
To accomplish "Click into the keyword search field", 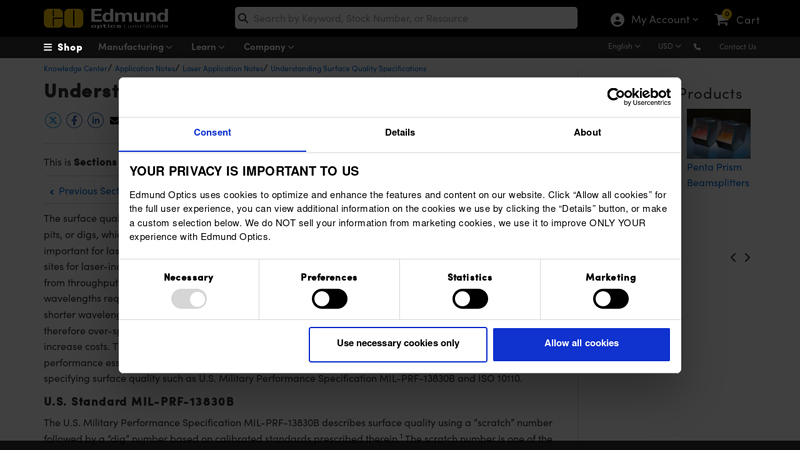I will click(410, 18).
